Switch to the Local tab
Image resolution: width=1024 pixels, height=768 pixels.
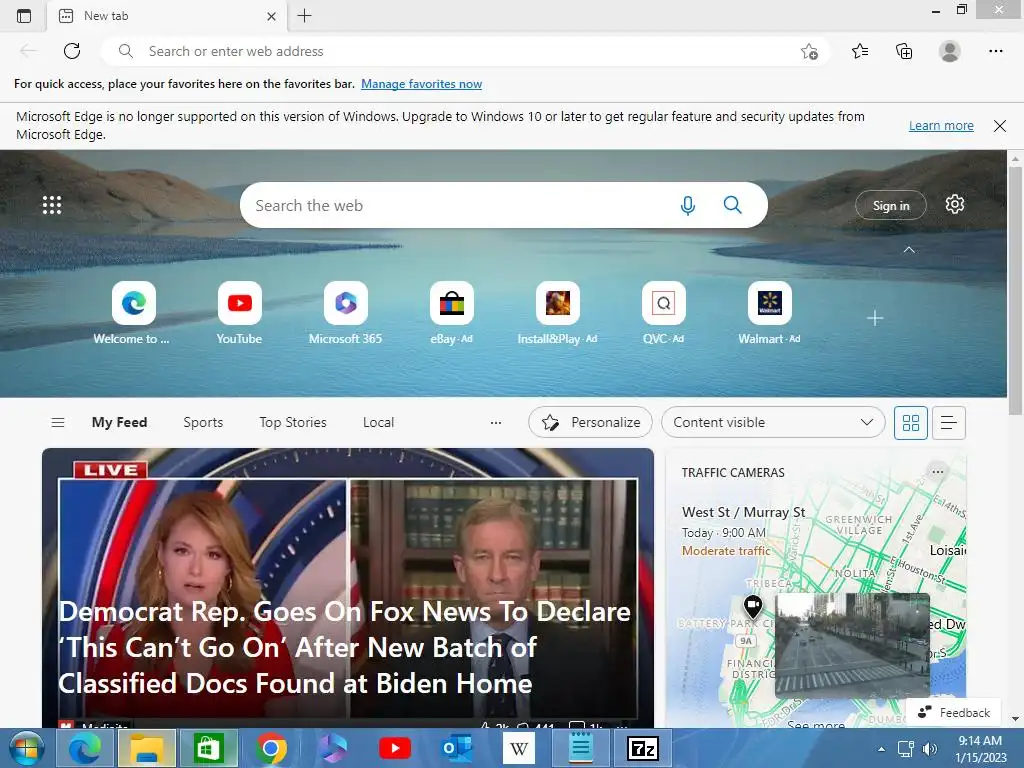coord(378,423)
